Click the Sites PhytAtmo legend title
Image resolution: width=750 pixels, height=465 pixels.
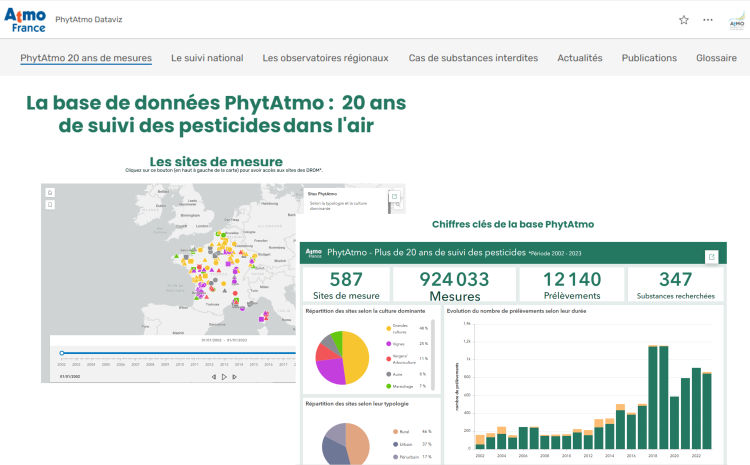coord(322,194)
